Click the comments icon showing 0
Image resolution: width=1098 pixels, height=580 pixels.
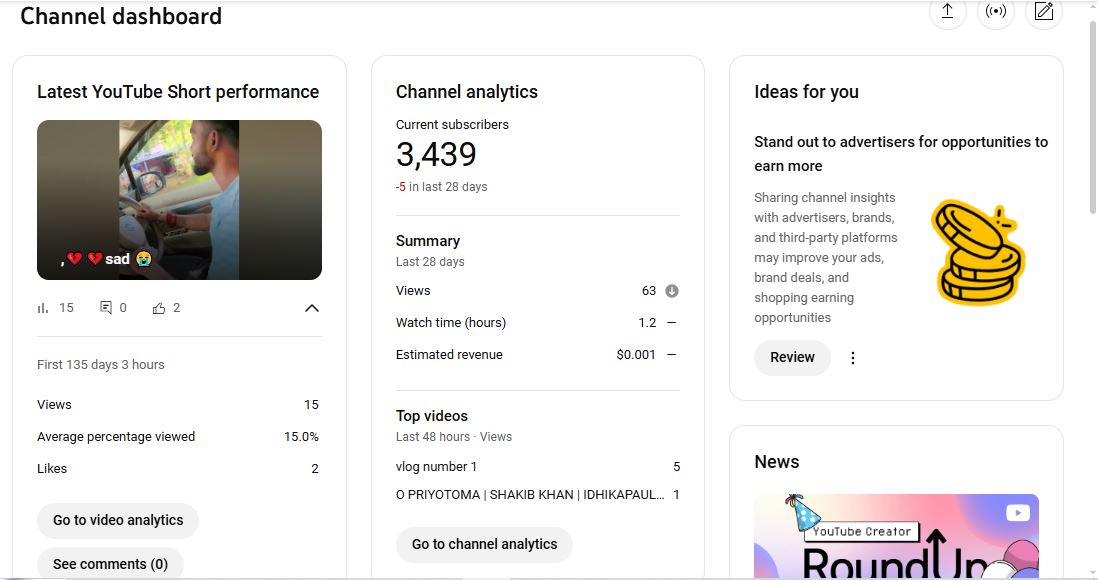[106, 308]
